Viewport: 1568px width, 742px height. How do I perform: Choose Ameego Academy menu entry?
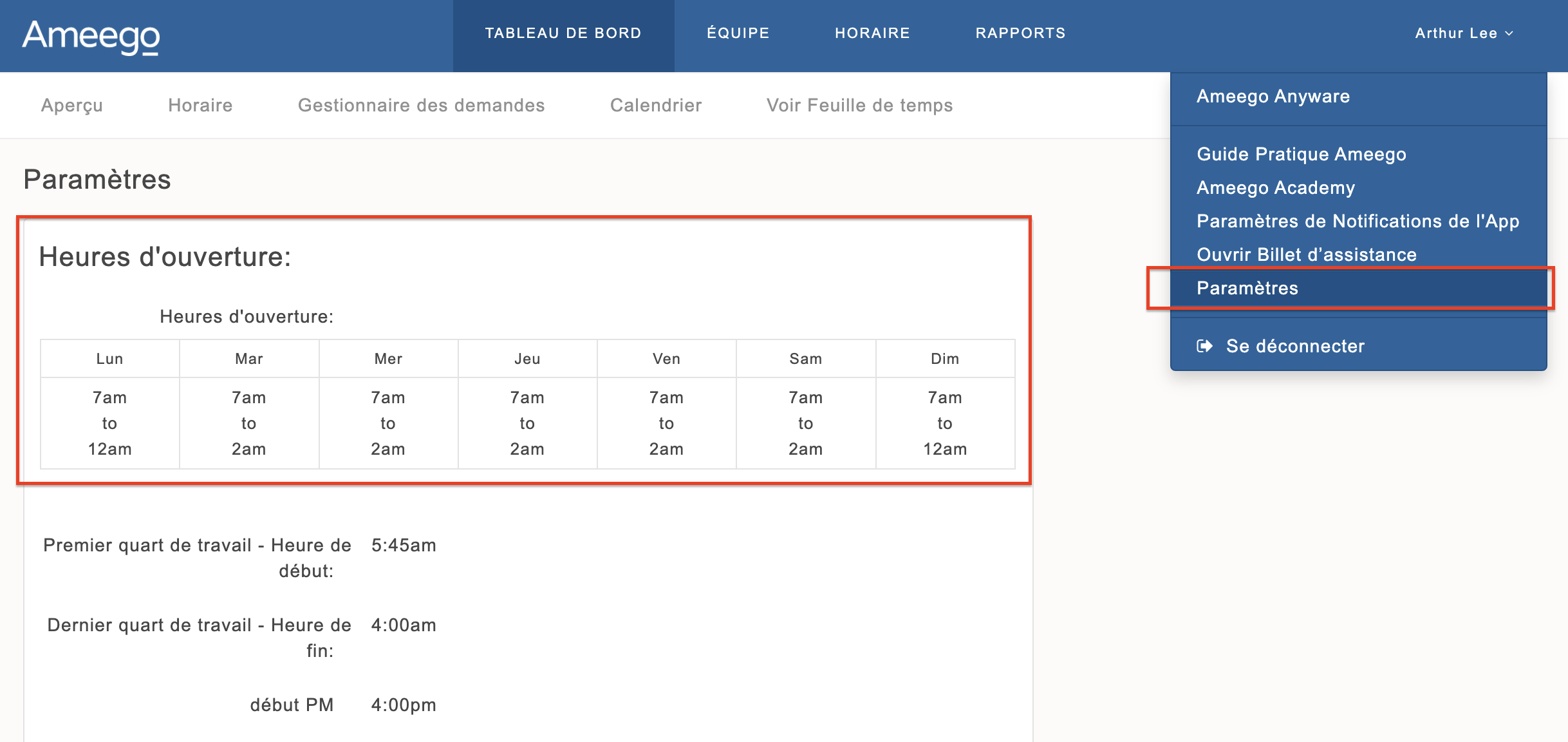click(x=1275, y=187)
